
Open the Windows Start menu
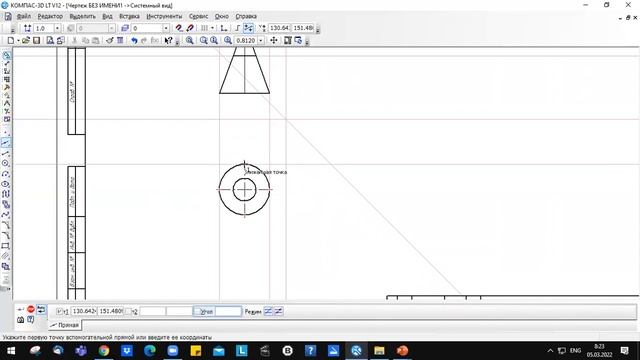point(11,351)
